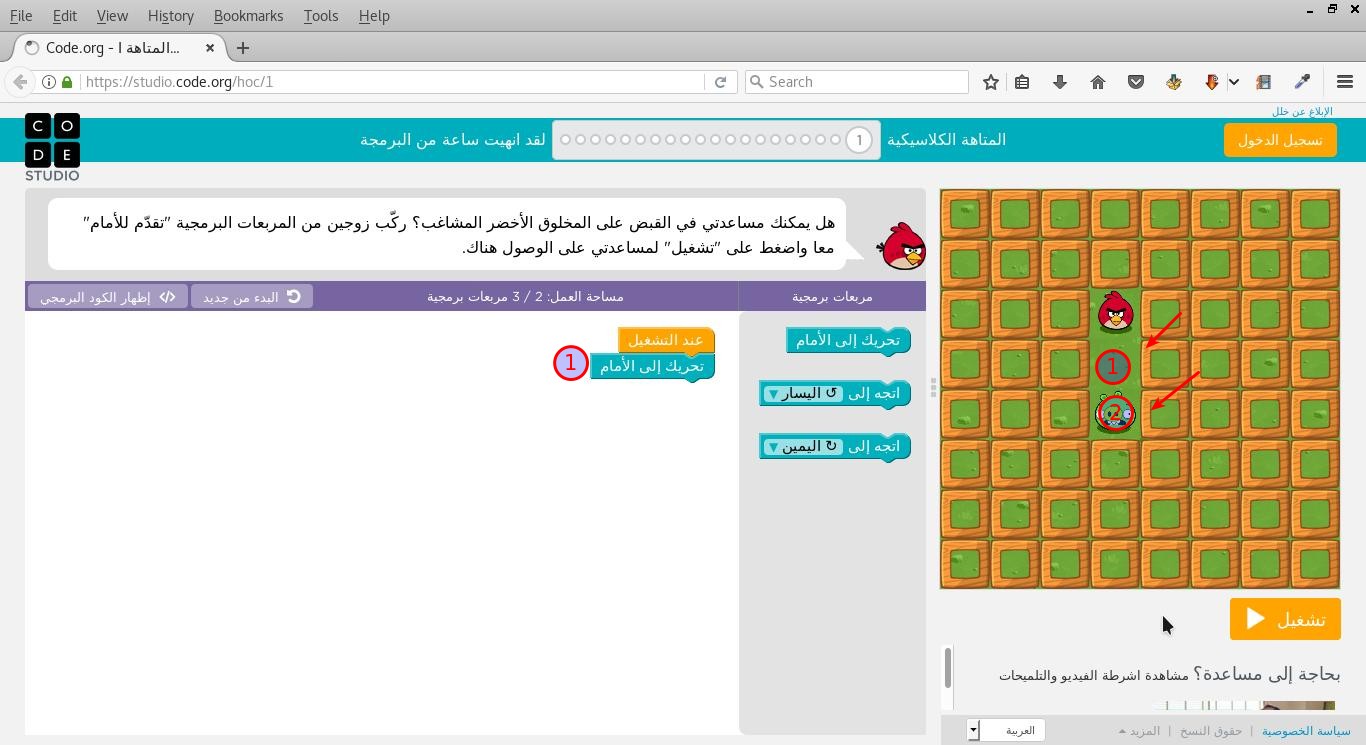The height and width of the screenshot is (745, 1366).
Task: Click the sign-in button تسجيل الدخول
Action: (x=1280, y=140)
